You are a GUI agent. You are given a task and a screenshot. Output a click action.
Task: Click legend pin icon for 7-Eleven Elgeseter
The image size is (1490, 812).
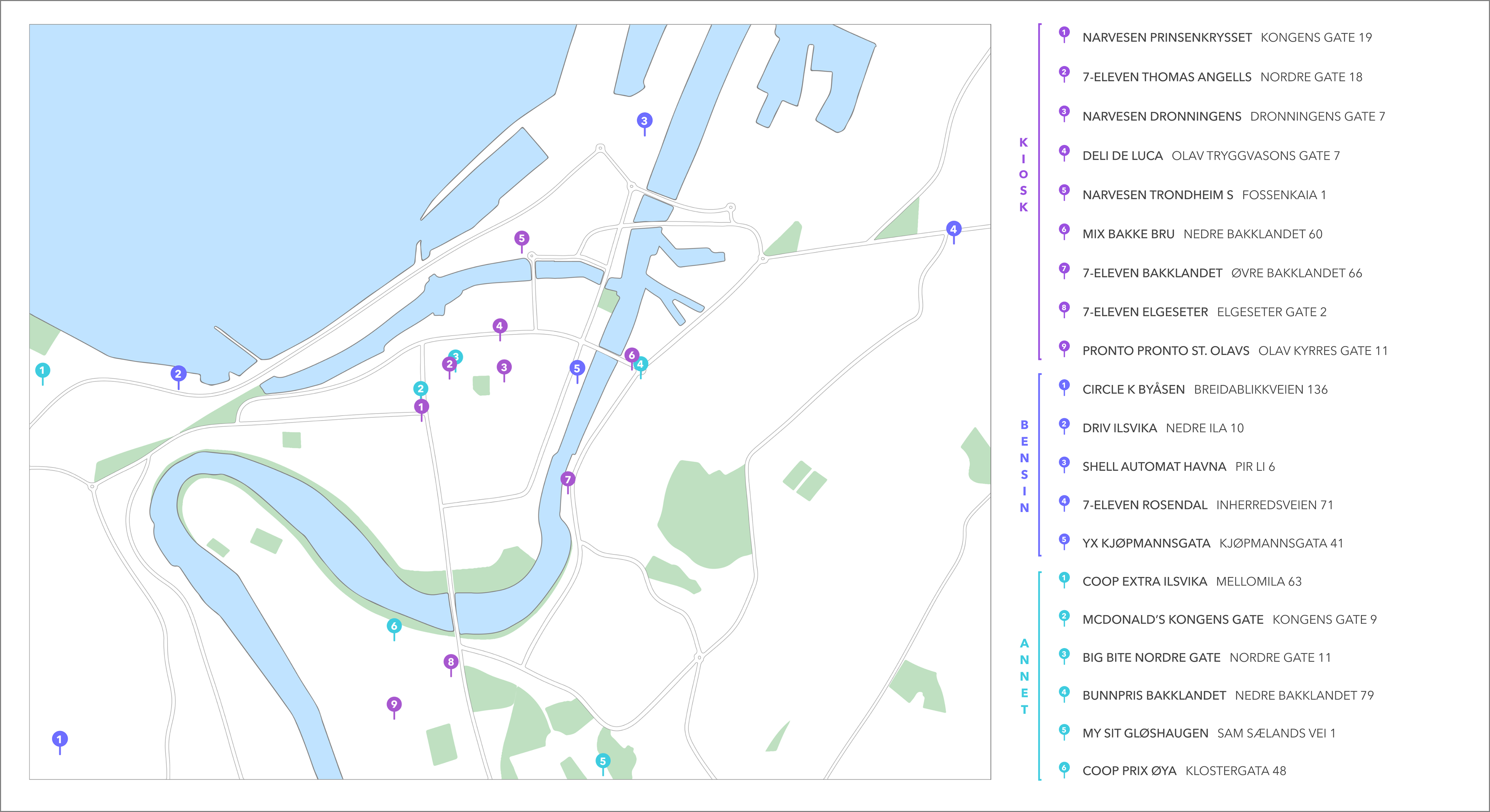(1064, 310)
